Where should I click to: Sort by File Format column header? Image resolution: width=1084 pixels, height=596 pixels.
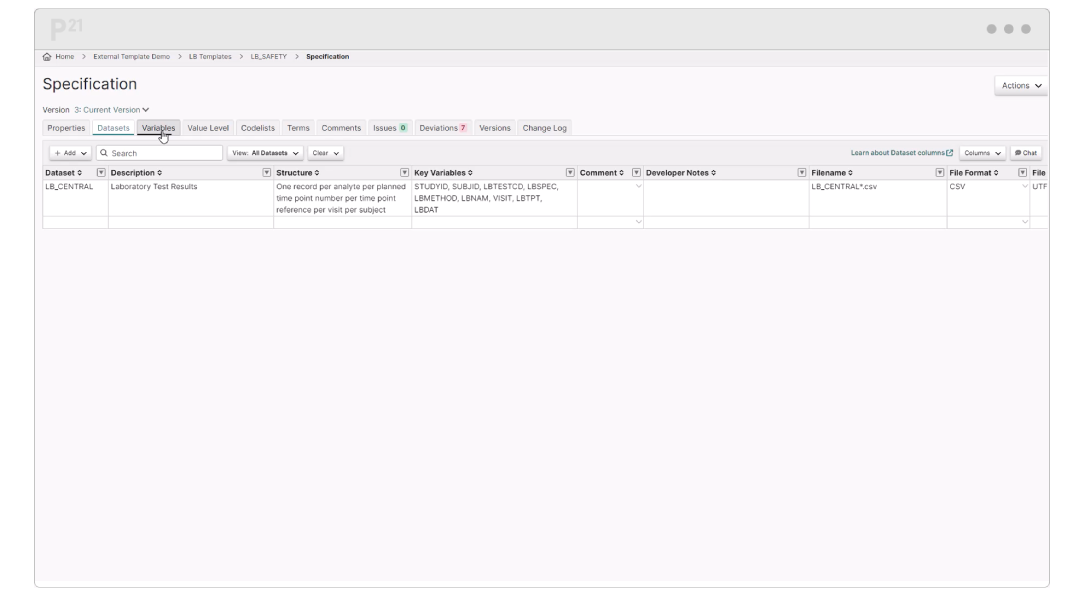point(973,173)
